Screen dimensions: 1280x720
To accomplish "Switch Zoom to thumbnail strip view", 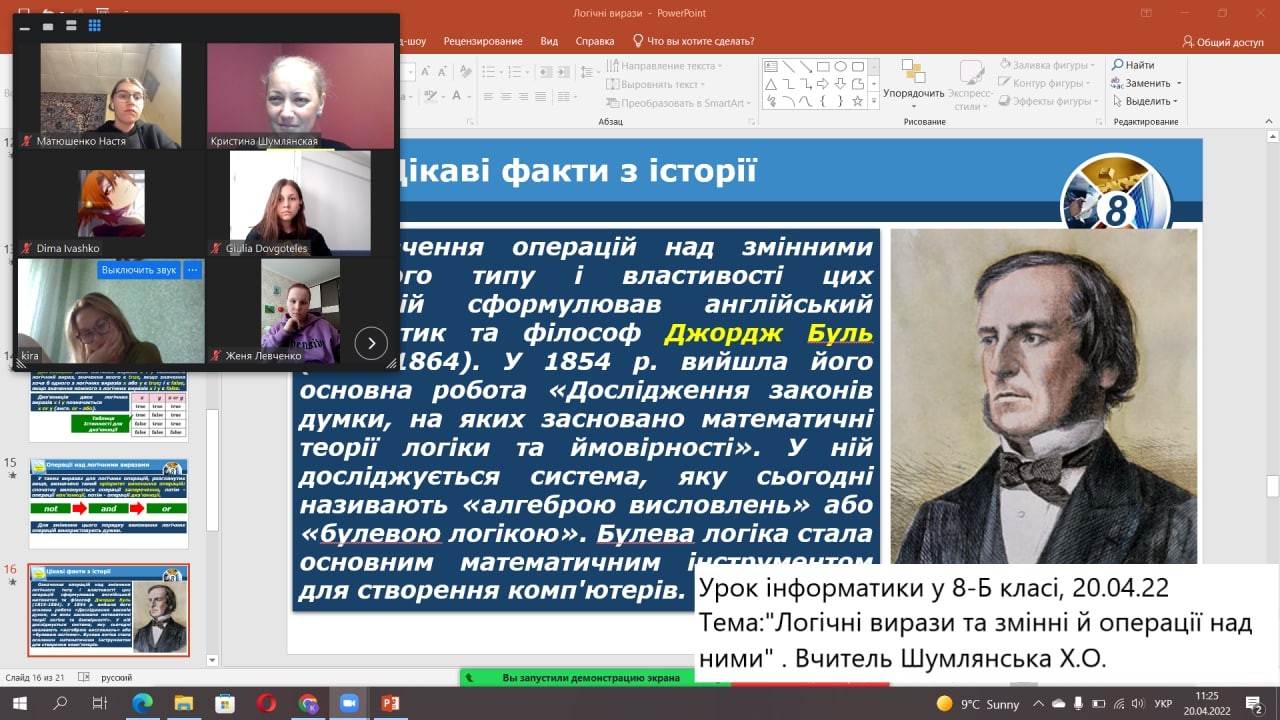I will click(x=71, y=26).
